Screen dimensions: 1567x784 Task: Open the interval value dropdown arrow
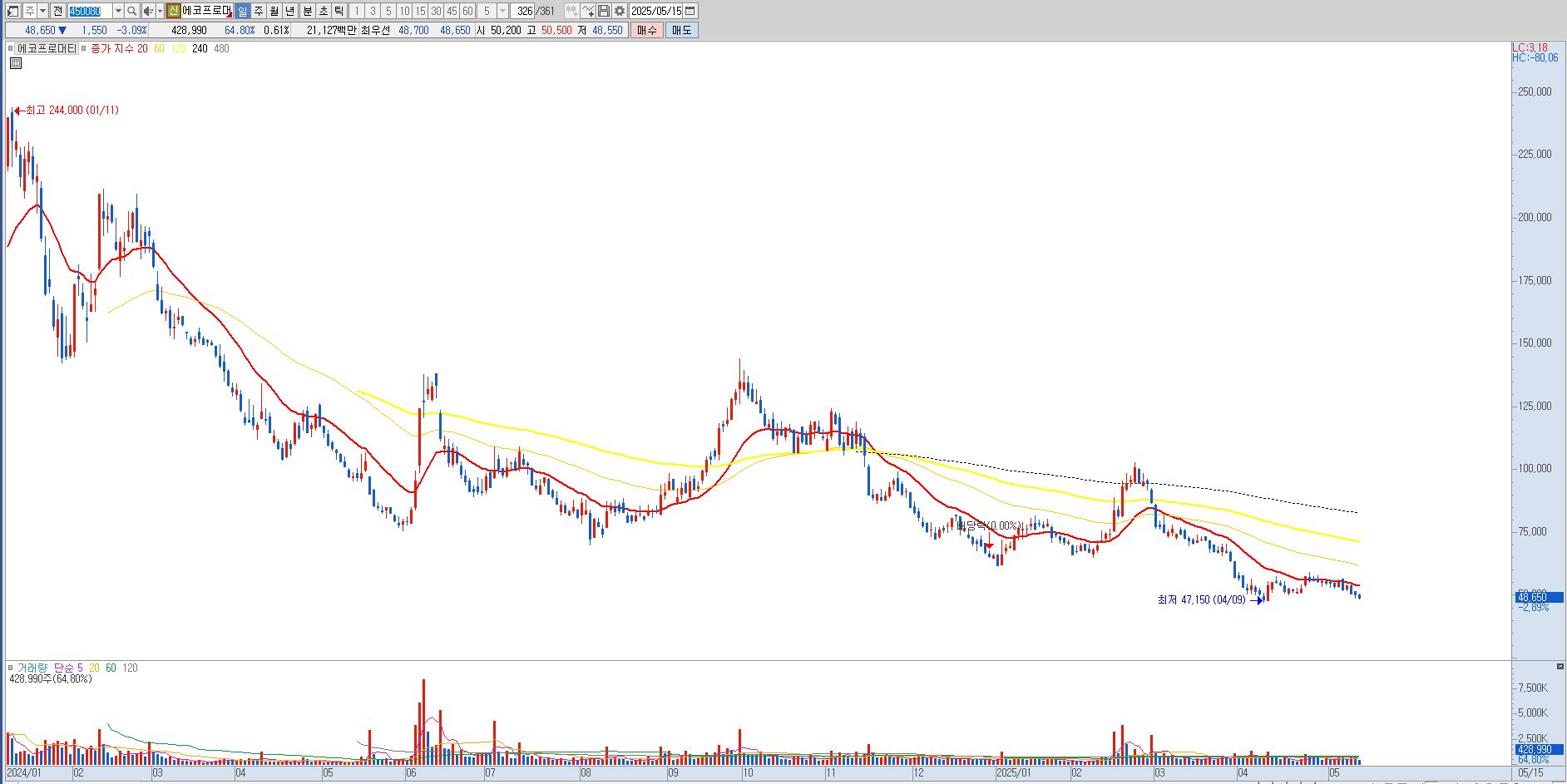click(x=503, y=11)
